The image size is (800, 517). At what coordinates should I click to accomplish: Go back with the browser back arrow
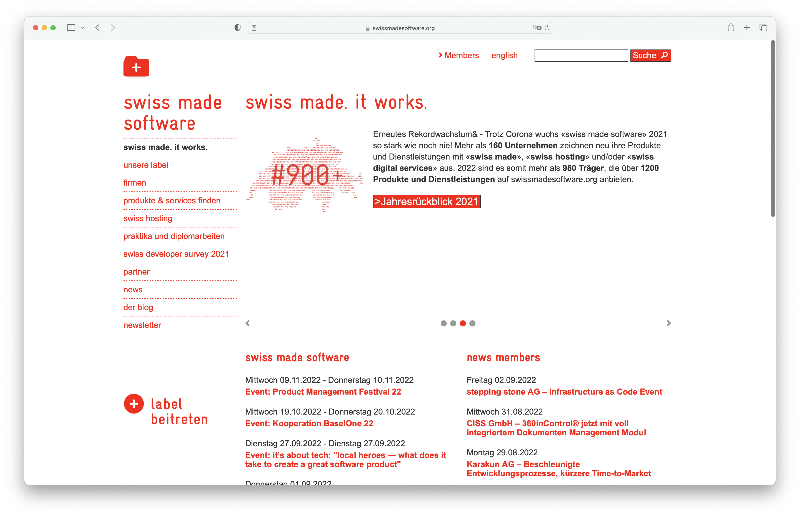click(97, 28)
